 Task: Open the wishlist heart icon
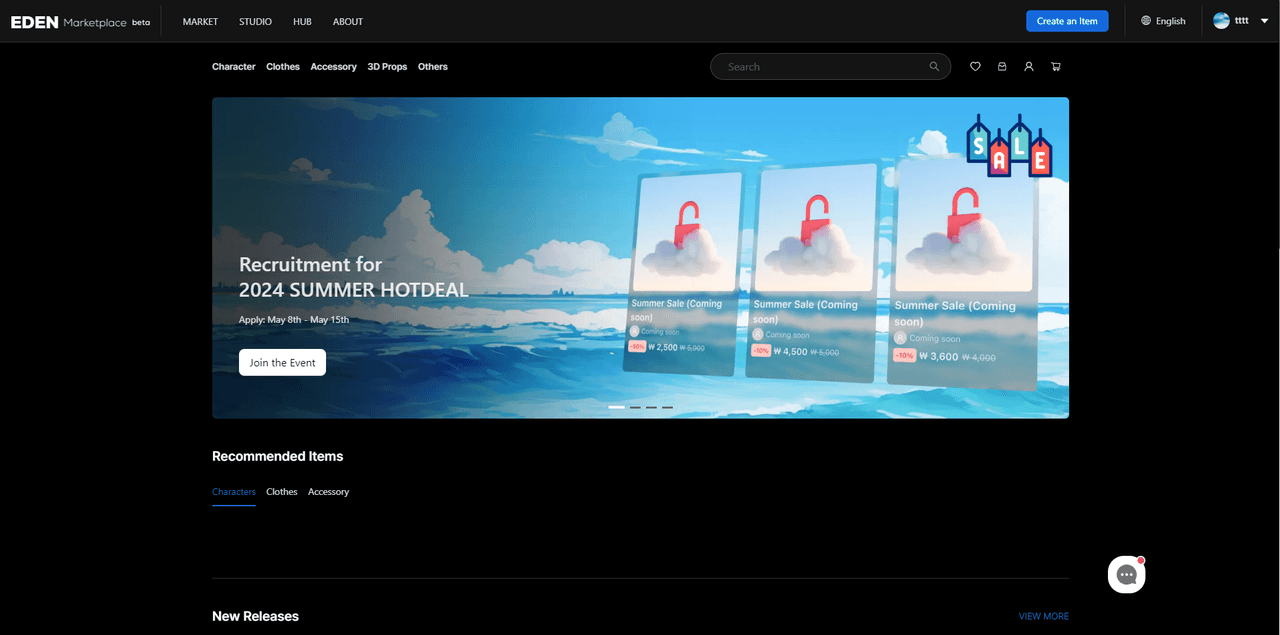point(975,67)
